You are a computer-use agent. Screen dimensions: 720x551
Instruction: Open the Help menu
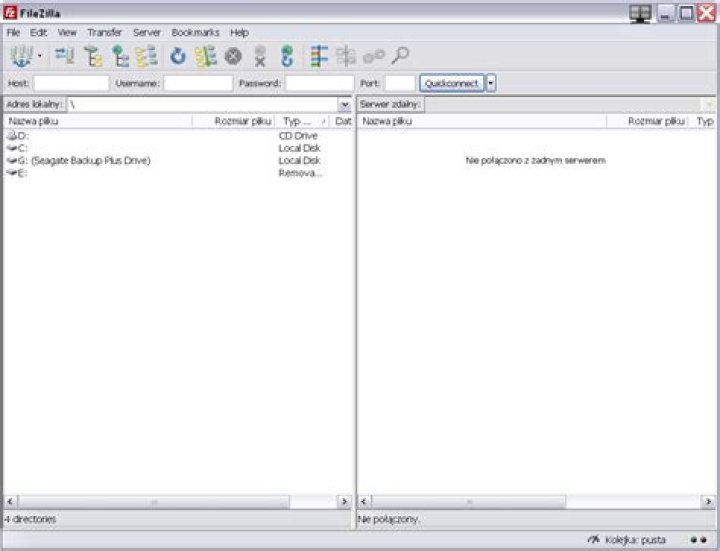(x=239, y=33)
